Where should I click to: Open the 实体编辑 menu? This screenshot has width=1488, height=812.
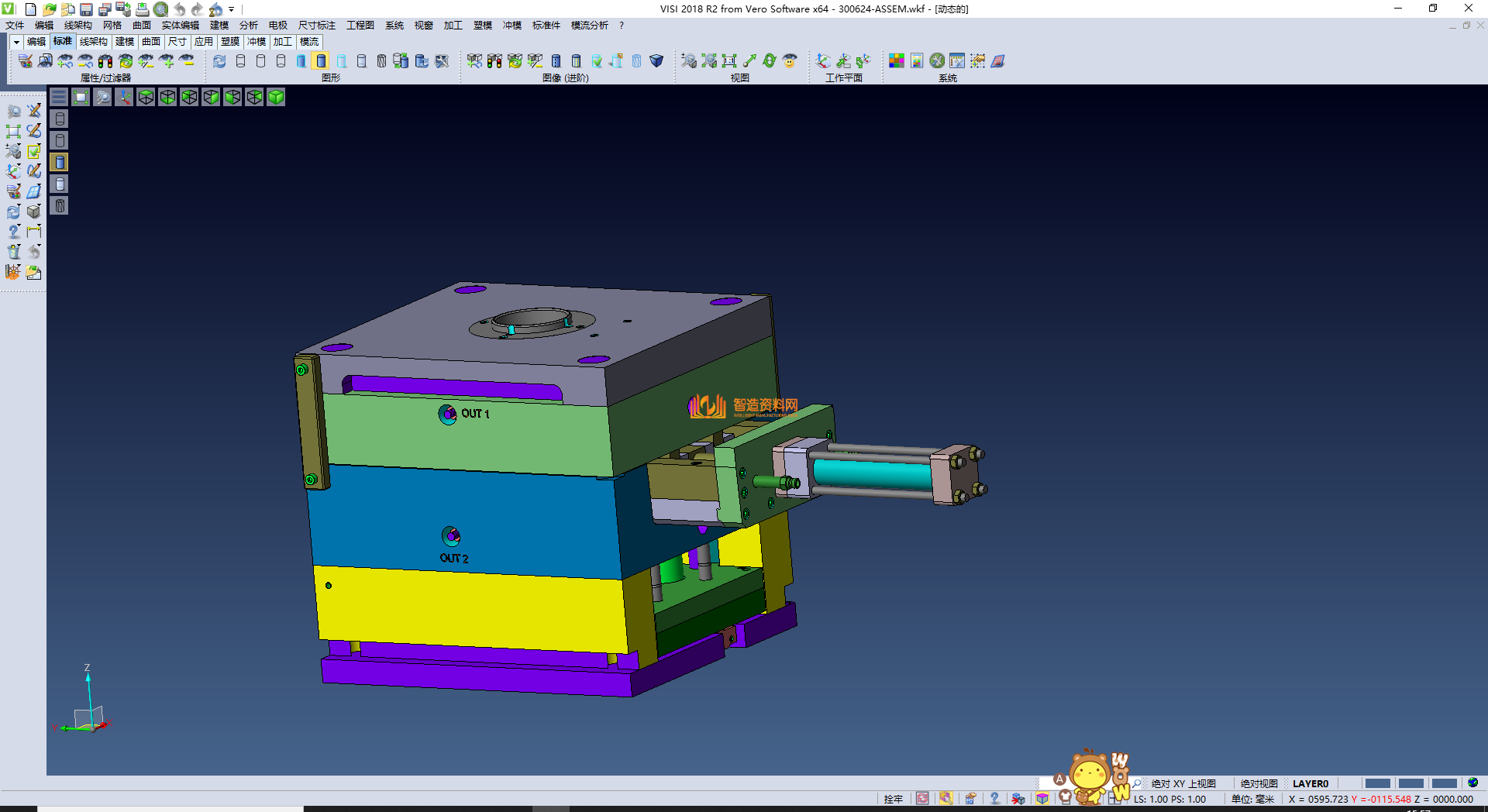coord(180,26)
